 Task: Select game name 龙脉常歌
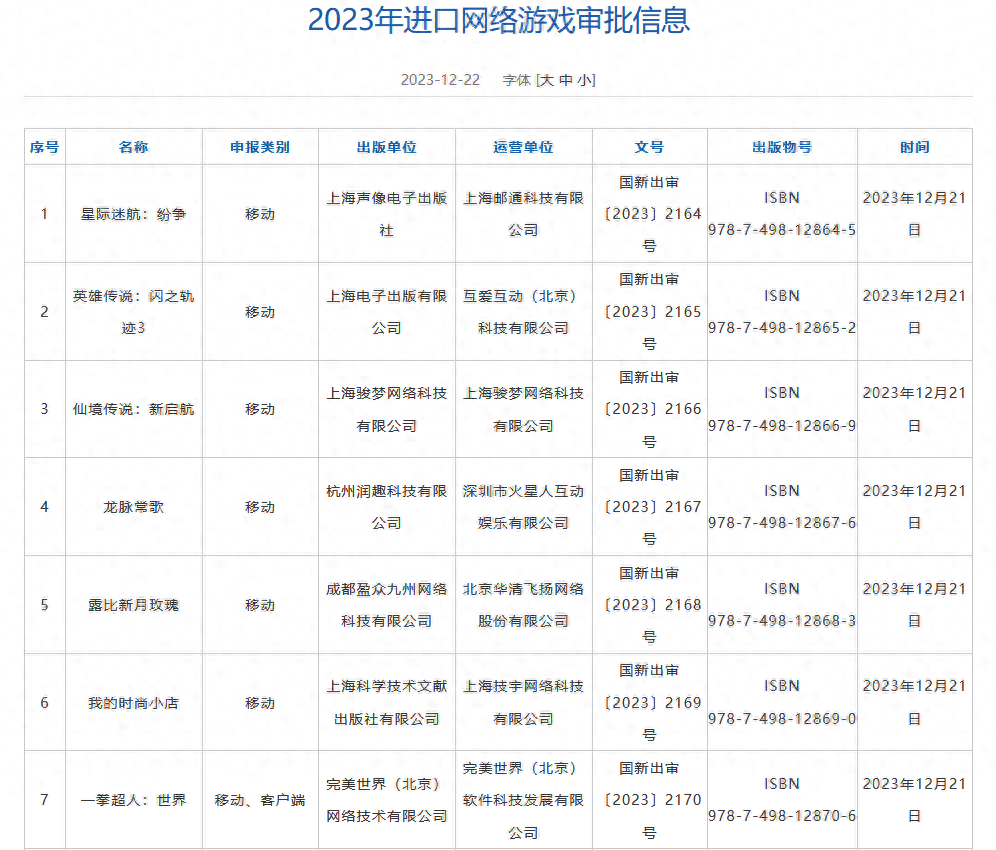point(133,507)
